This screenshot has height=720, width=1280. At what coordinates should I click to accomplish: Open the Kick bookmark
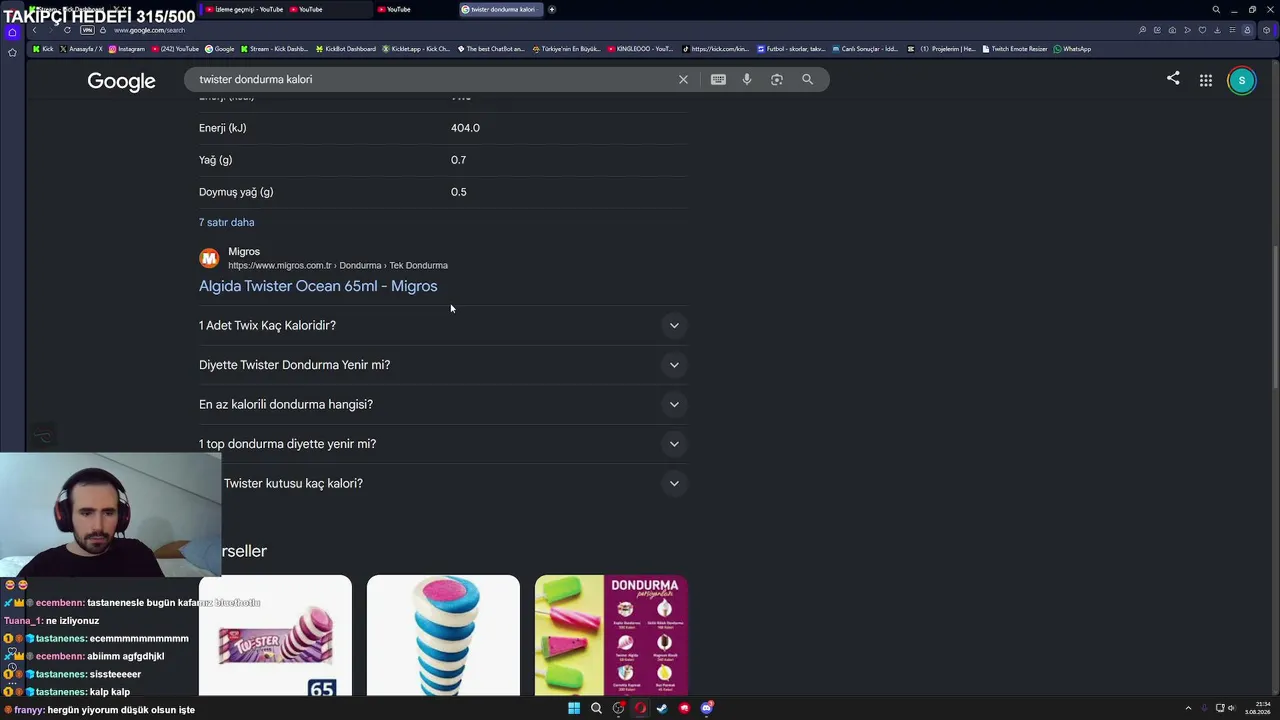43,49
